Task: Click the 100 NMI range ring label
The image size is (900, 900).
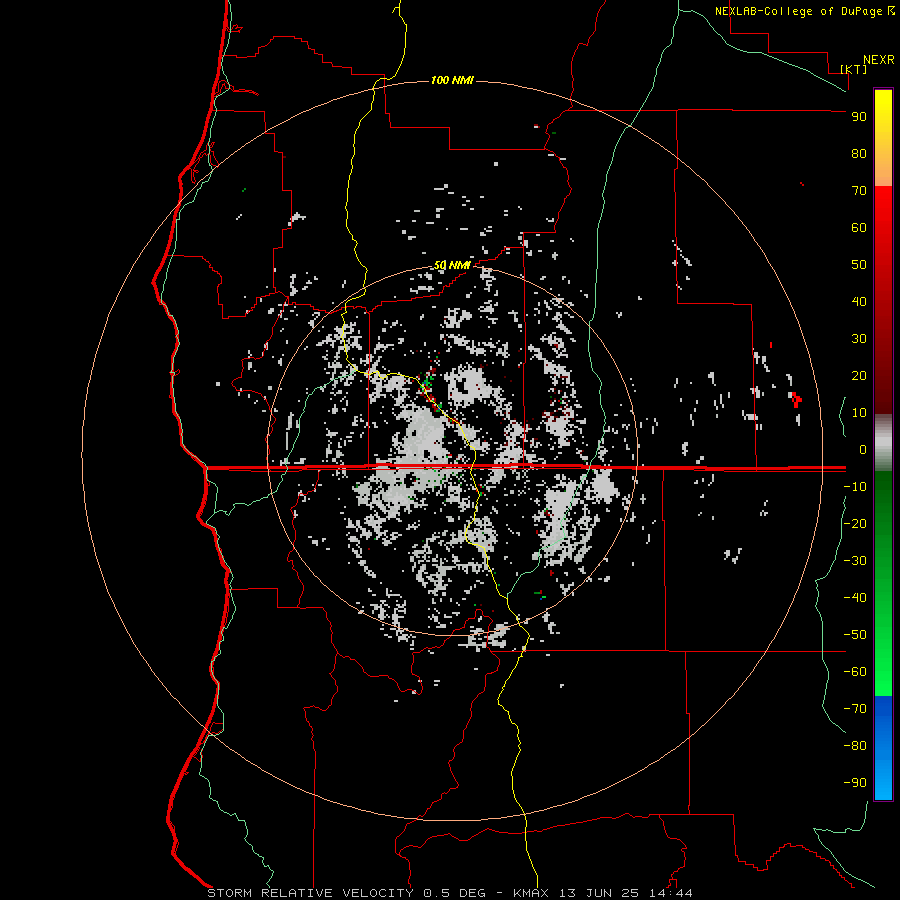Action: (452, 80)
